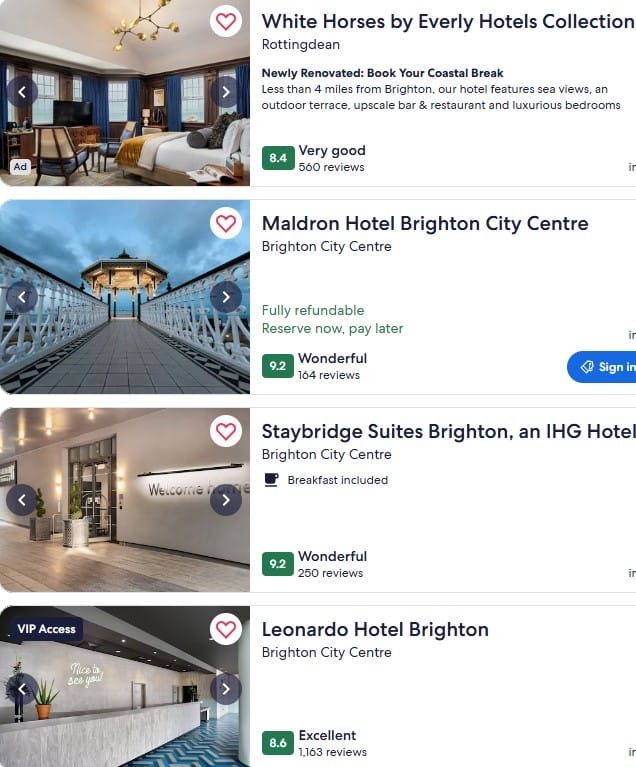Click the 8.4 Very good rating badge
This screenshot has width=636, height=767.
[x=278, y=158]
